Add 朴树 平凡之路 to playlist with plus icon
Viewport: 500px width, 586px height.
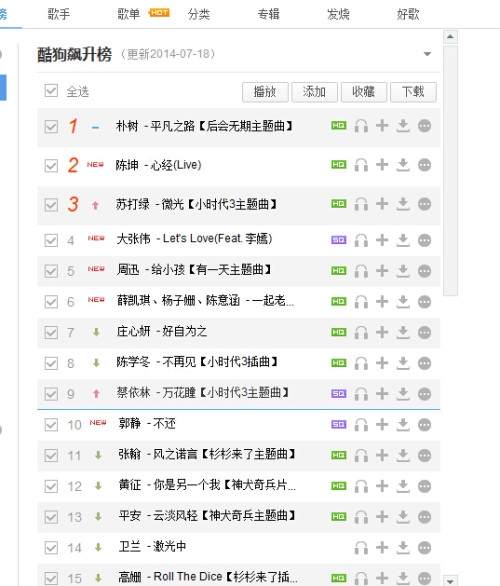[x=382, y=125]
